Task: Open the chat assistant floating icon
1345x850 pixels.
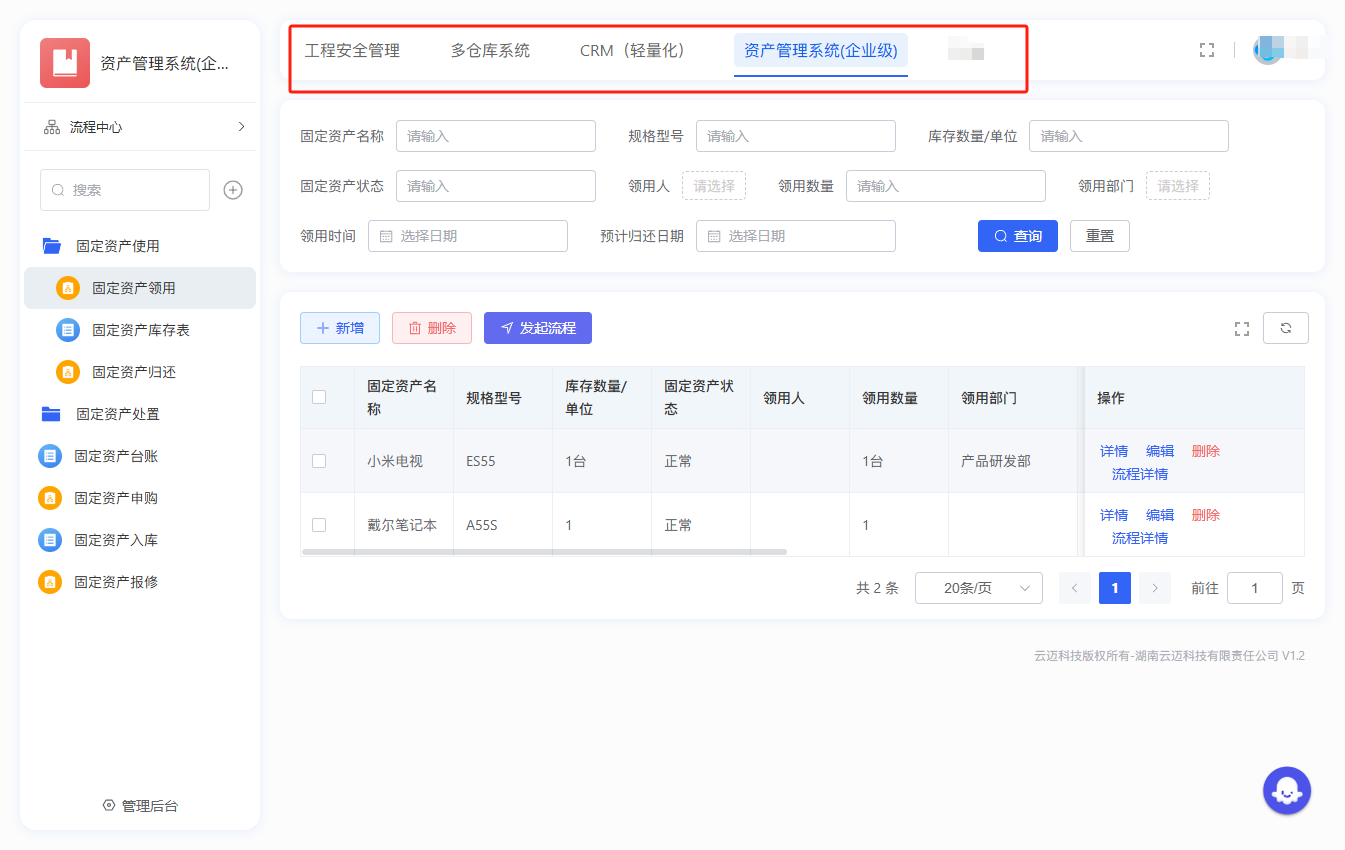Action: 1286,791
